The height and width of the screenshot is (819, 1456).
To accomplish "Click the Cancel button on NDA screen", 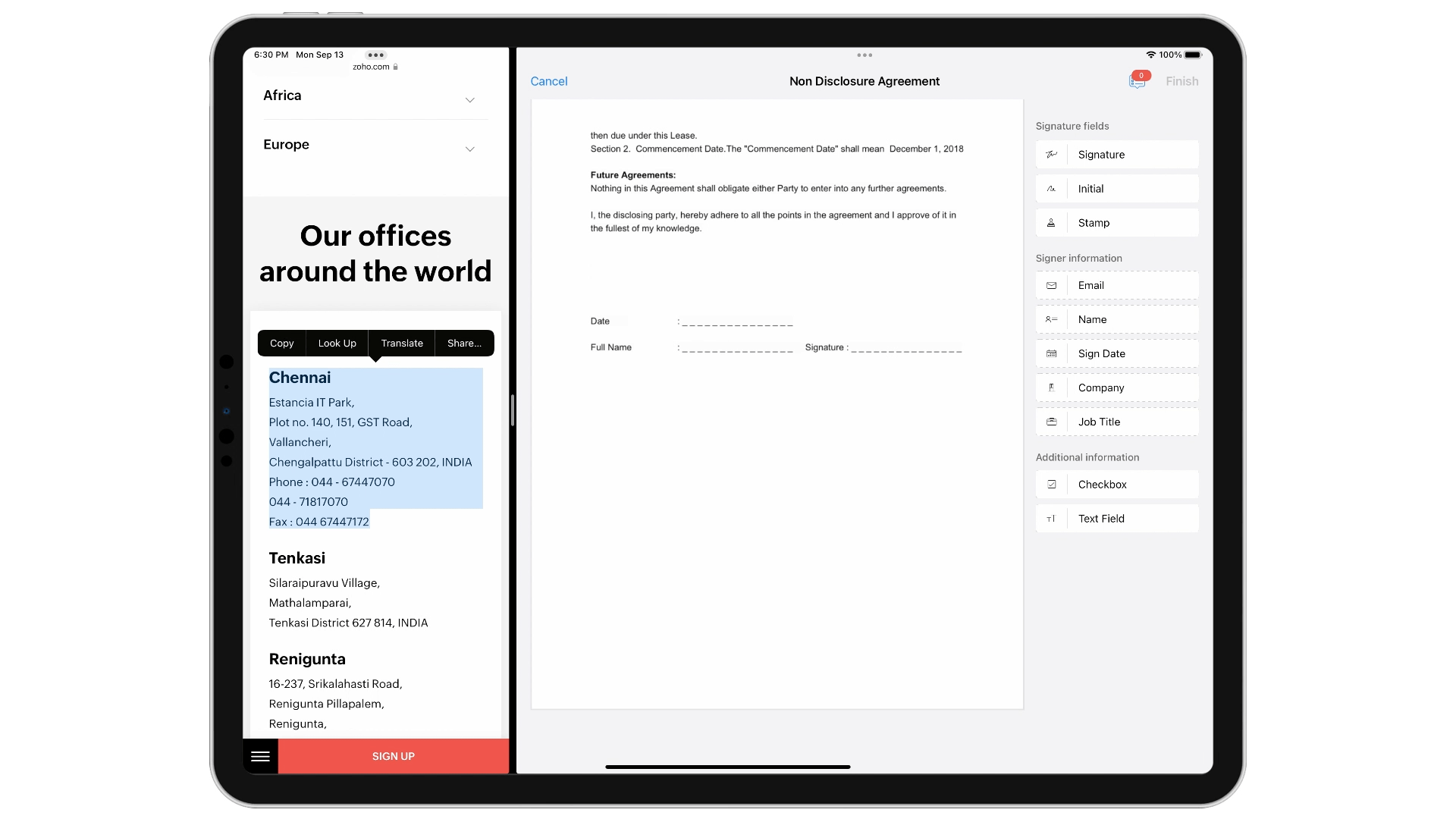I will pyautogui.click(x=548, y=80).
